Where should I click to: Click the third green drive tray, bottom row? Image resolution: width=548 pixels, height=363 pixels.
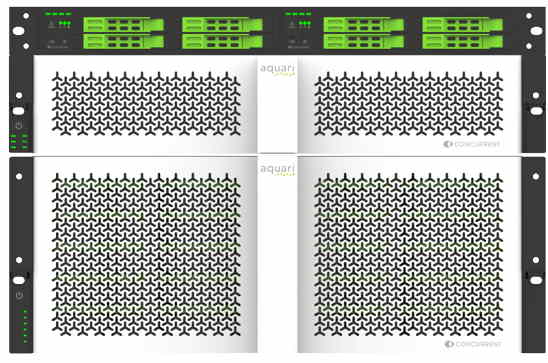pyautogui.click(x=364, y=42)
